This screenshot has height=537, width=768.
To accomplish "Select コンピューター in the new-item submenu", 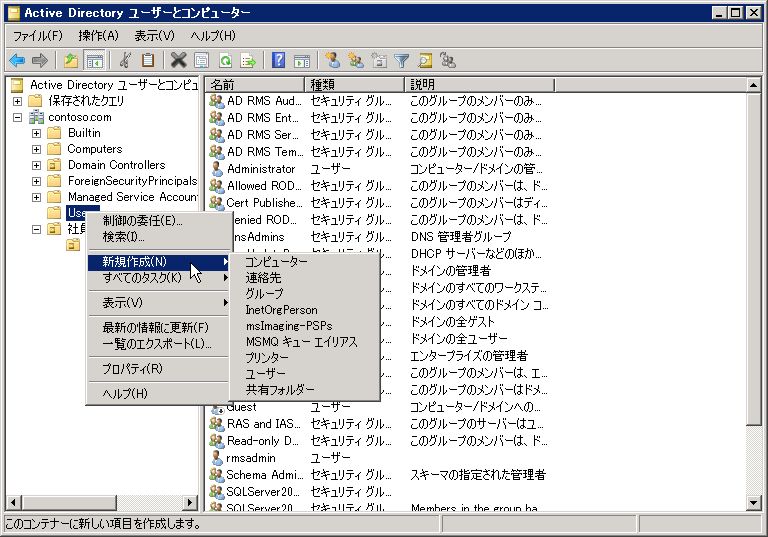I will pyautogui.click(x=305, y=262).
